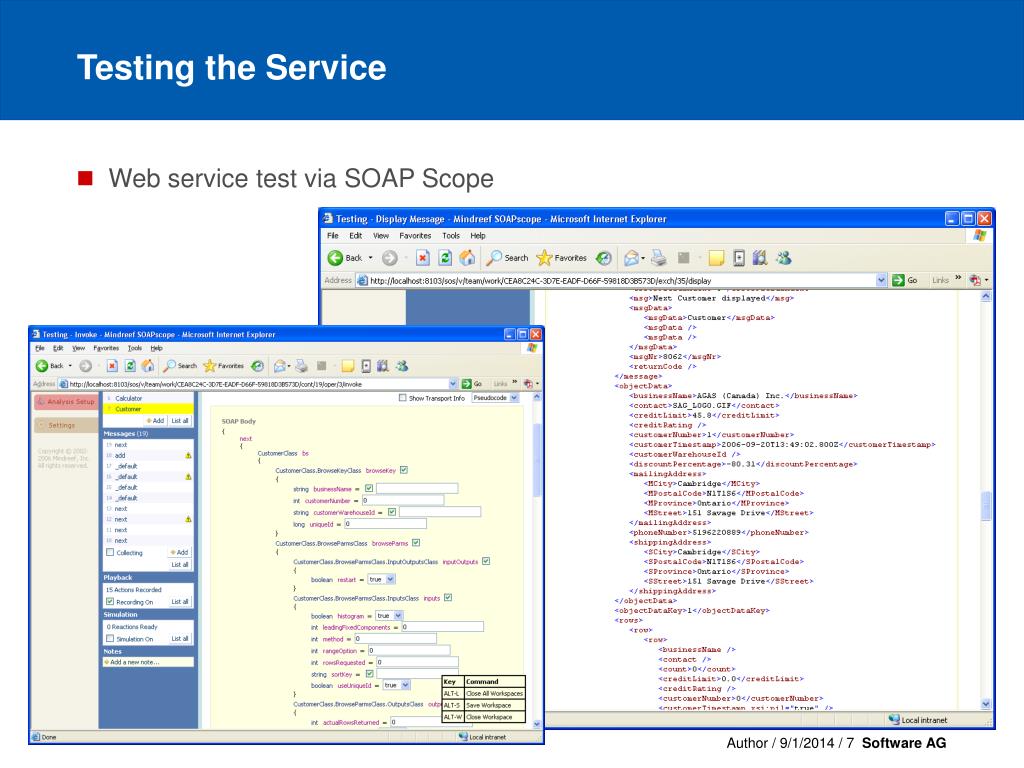Toggle the browseParms checkbox
The width and height of the screenshot is (1024, 768).
(x=416, y=543)
